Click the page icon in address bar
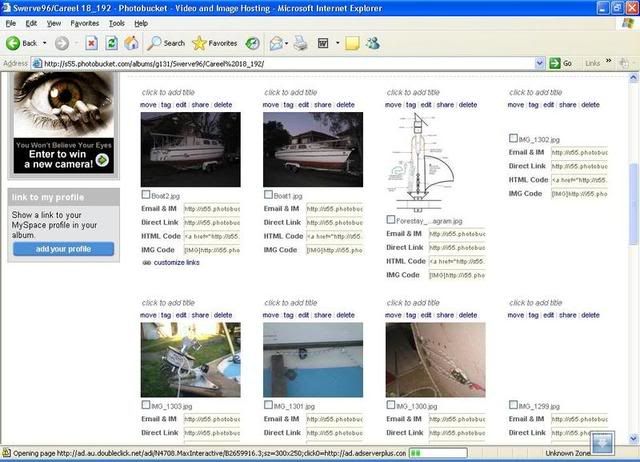640x462 pixels. pos(37,63)
